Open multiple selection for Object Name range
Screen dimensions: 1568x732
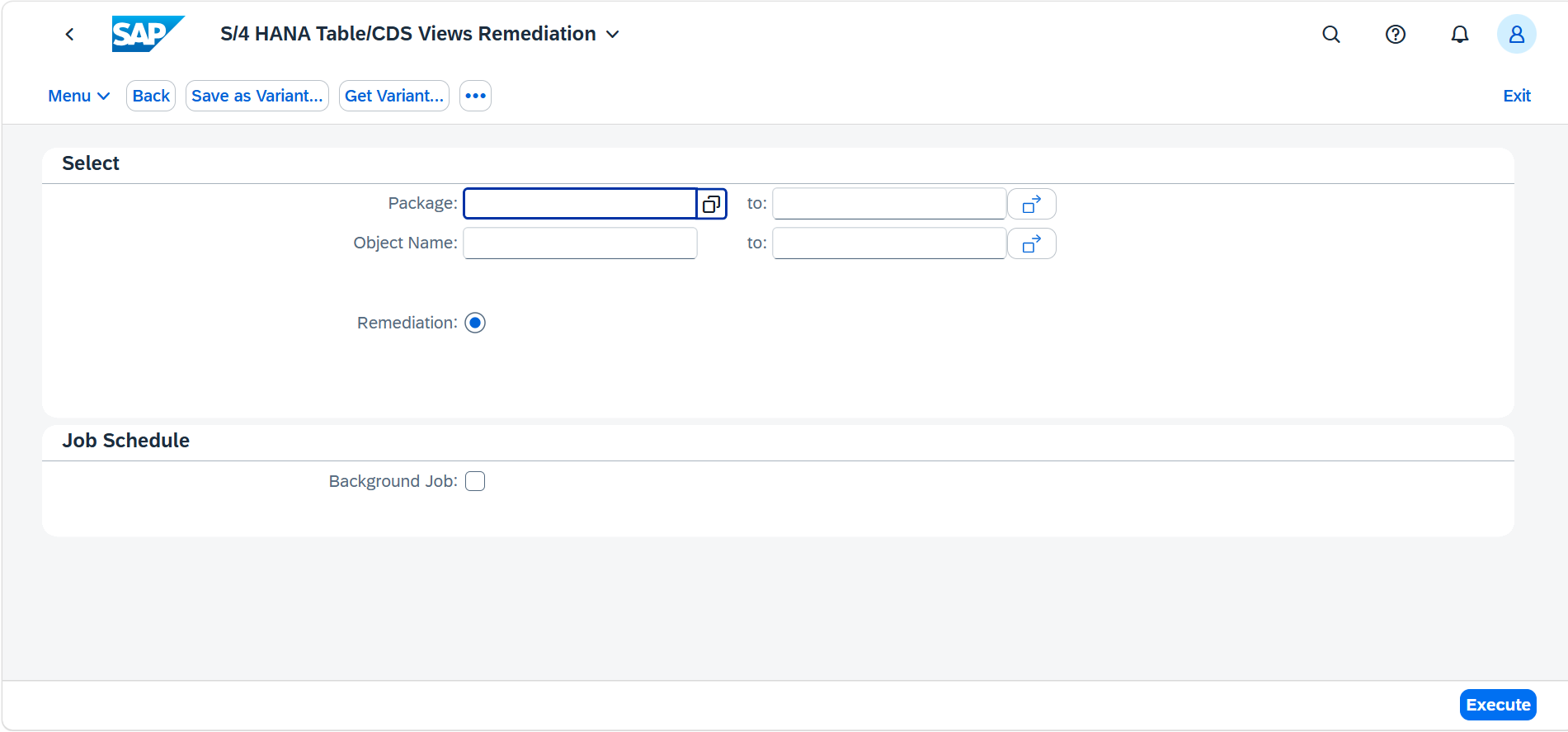(1032, 243)
